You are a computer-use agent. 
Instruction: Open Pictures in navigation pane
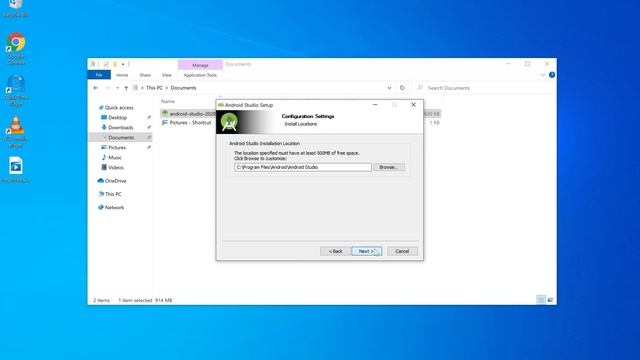point(117,147)
